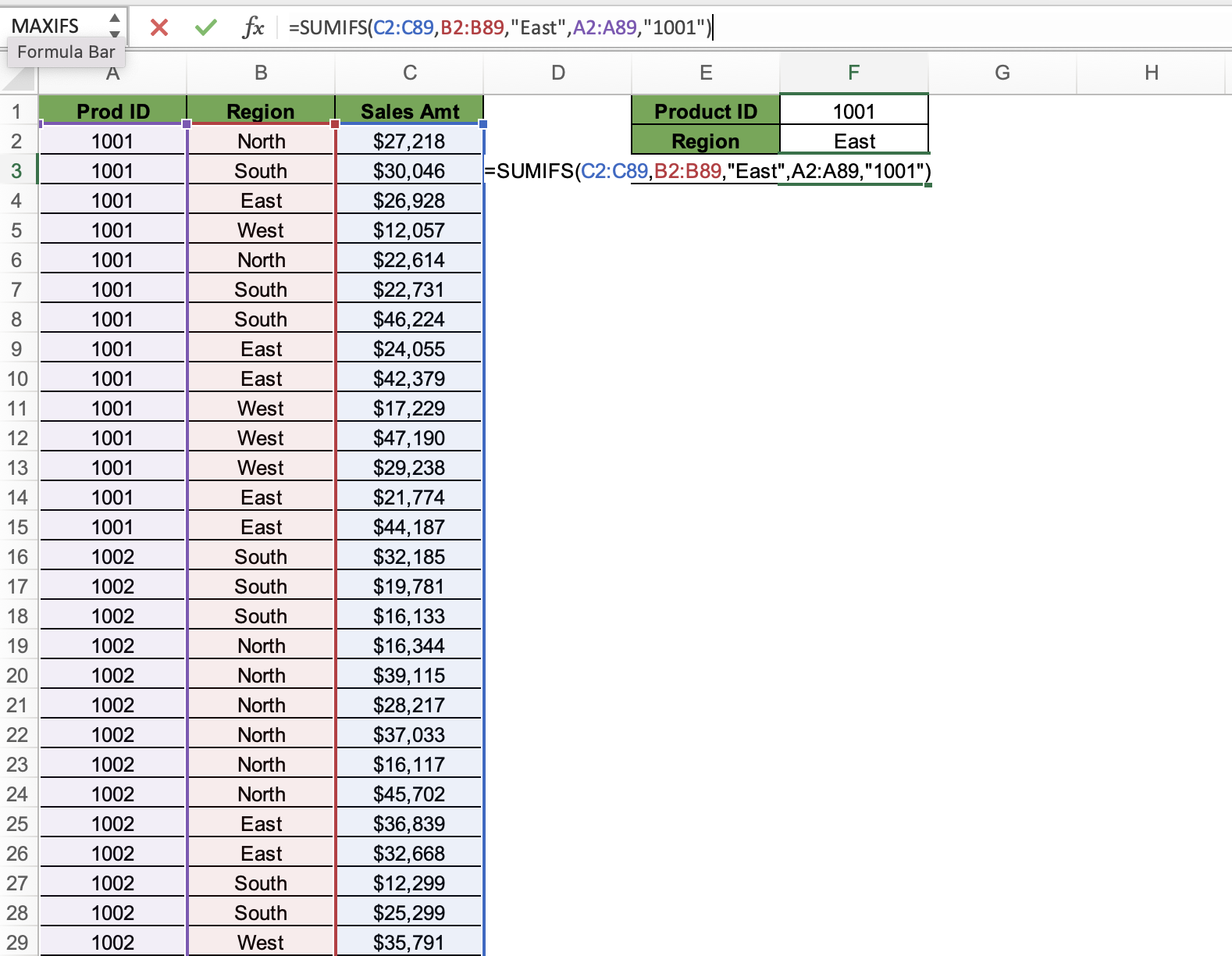Select the $12,057 sales cell
1232x956 pixels.
pyautogui.click(x=409, y=230)
